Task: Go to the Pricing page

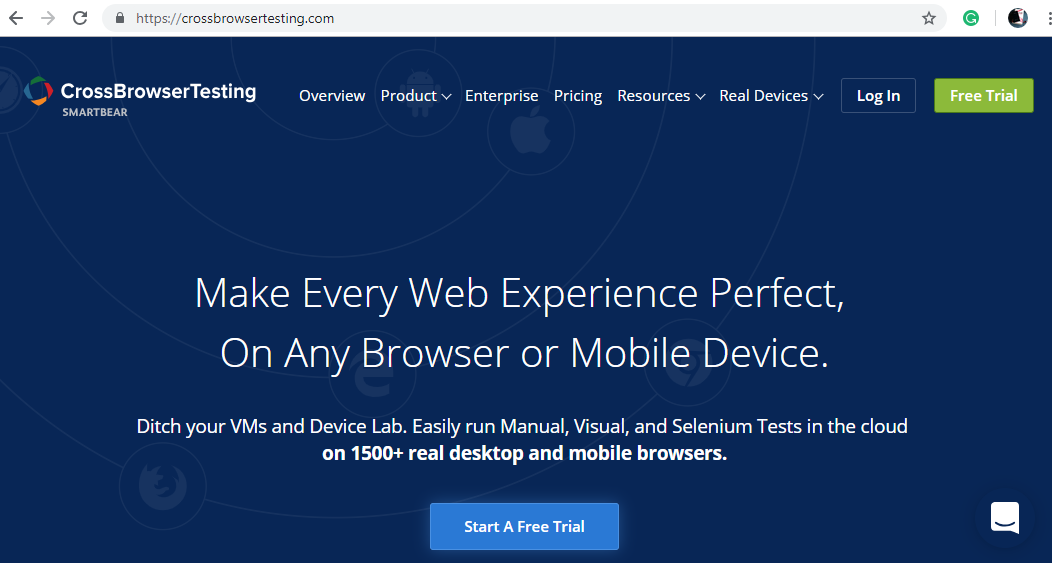Action: [x=578, y=96]
